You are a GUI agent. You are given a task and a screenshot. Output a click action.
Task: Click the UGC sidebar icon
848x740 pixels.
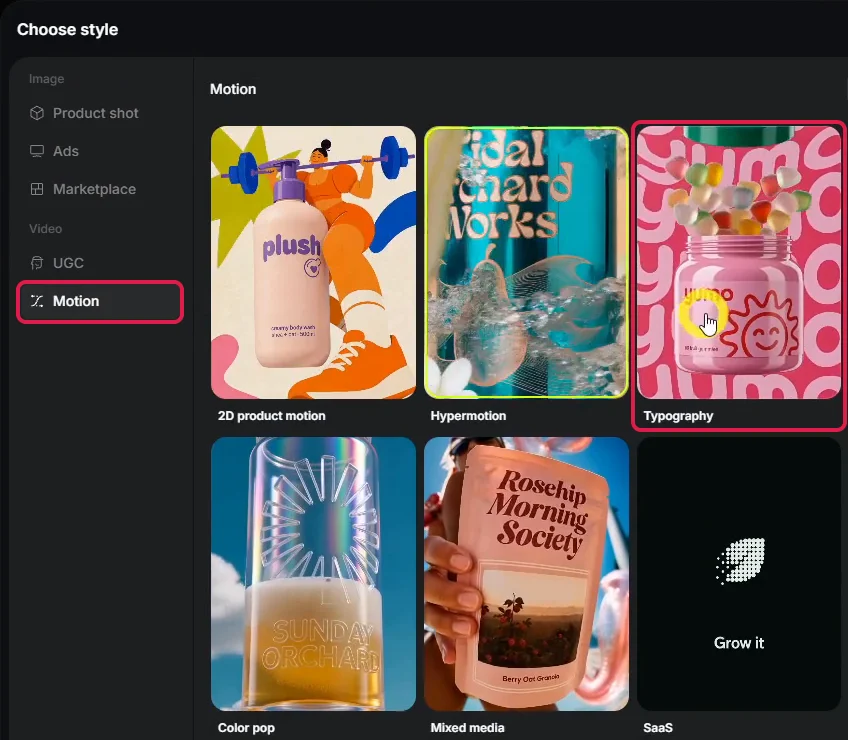(37, 263)
